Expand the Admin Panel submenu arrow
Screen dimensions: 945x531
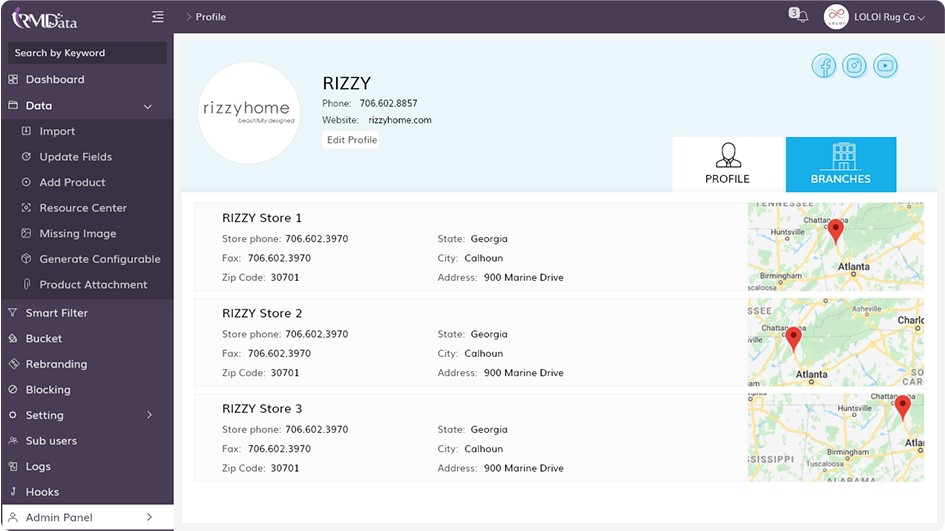[149, 517]
